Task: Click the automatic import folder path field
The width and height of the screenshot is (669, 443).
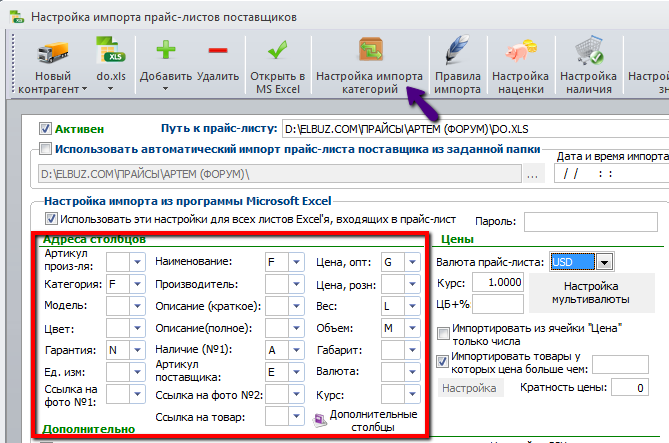Action: (280, 174)
